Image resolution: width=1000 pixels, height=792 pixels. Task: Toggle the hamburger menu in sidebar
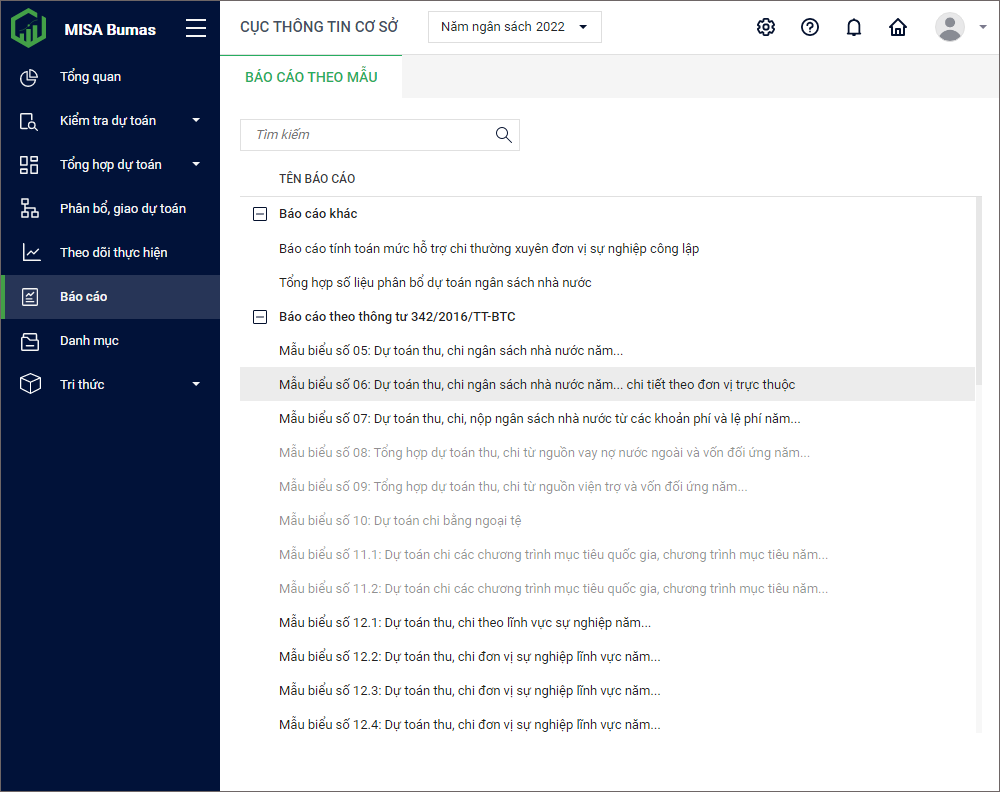pyautogui.click(x=196, y=28)
